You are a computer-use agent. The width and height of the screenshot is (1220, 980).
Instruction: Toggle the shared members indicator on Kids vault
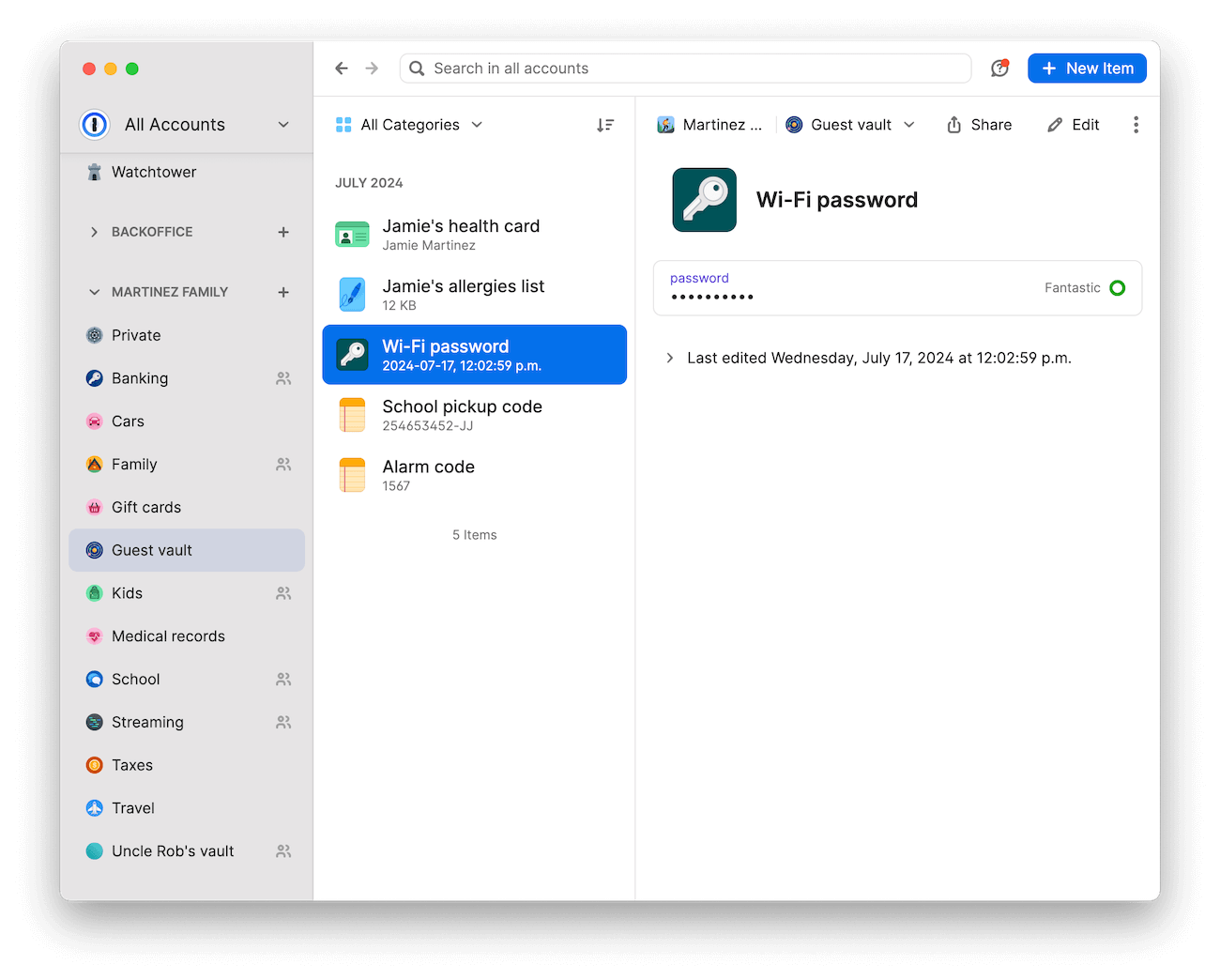pyautogui.click(x=282, y=592)
